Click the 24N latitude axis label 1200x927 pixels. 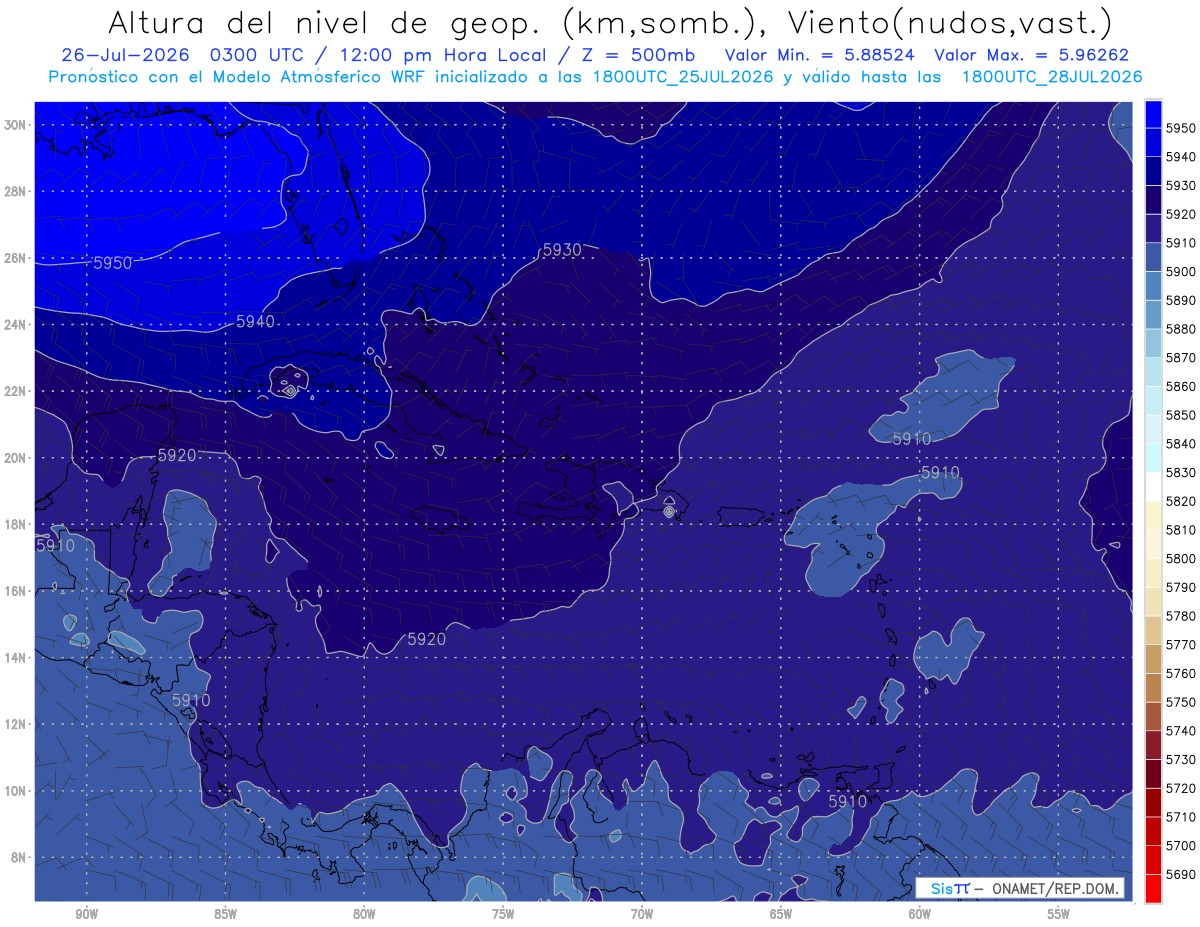pos(17,325)
